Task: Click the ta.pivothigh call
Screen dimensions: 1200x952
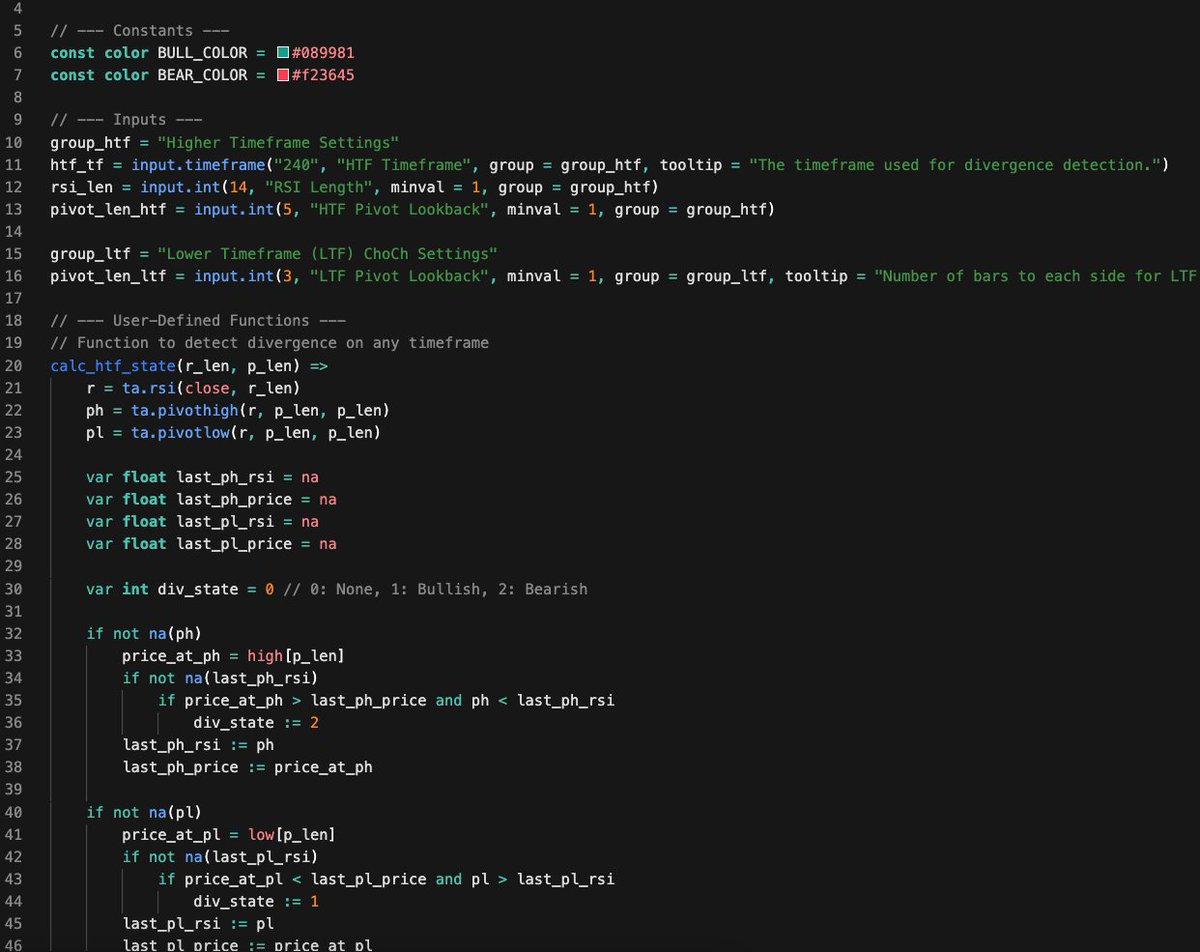Action: click(185, 410)
